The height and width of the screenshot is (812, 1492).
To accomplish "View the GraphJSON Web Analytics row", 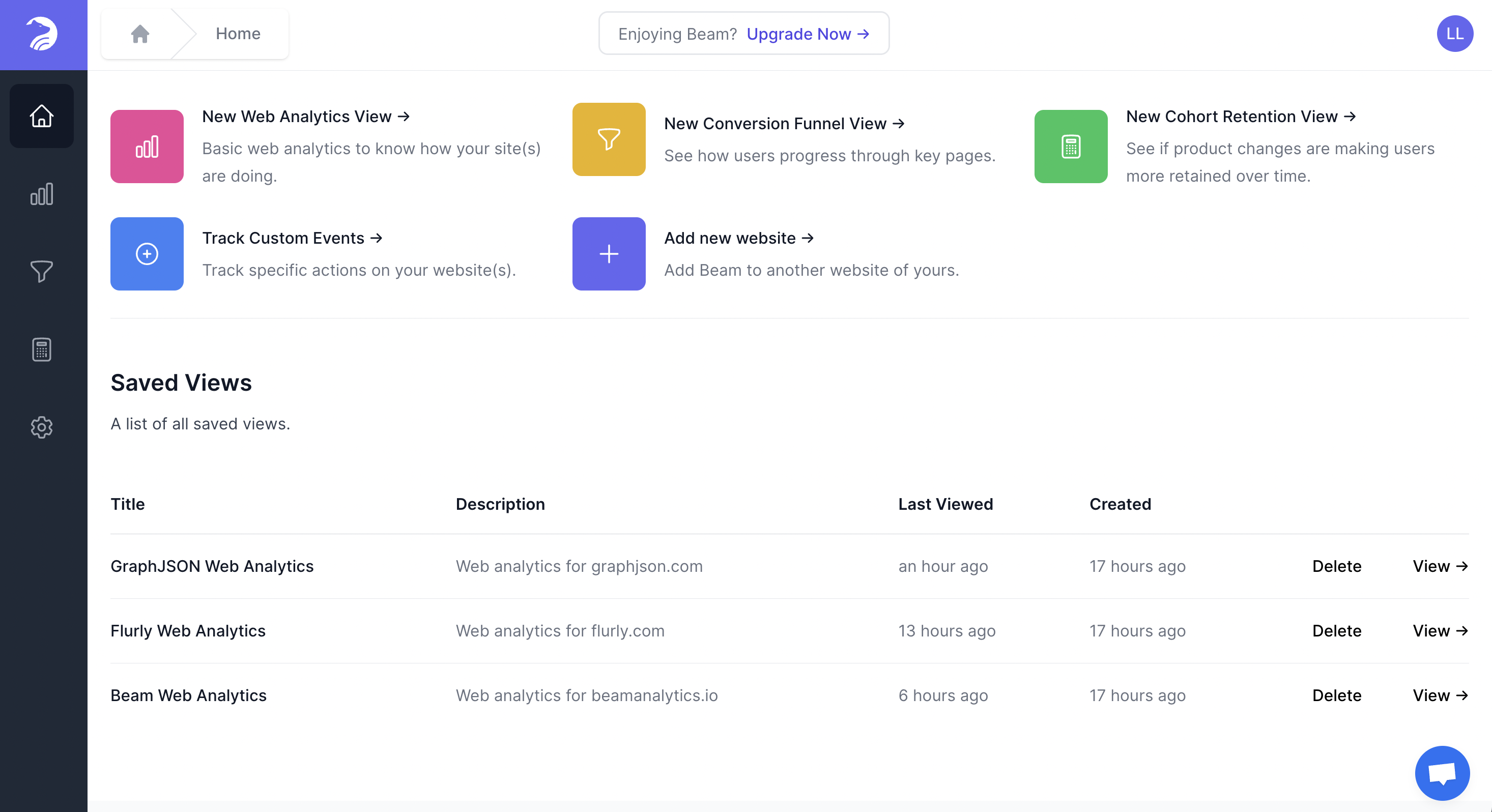I will (x=1441, y=566).
